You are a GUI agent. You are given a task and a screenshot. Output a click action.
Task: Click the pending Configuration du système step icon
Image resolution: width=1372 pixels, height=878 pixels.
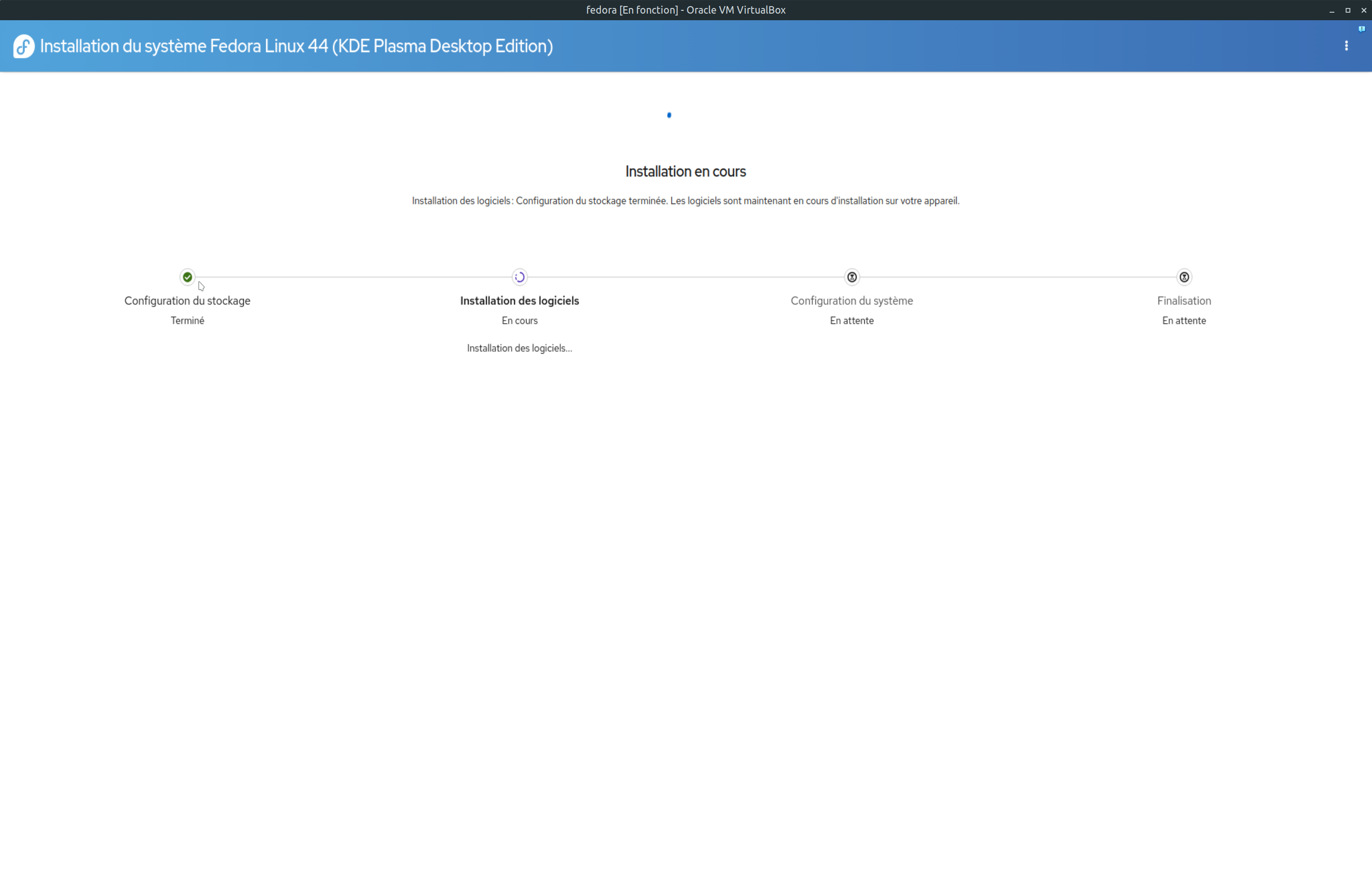point(851,277)
